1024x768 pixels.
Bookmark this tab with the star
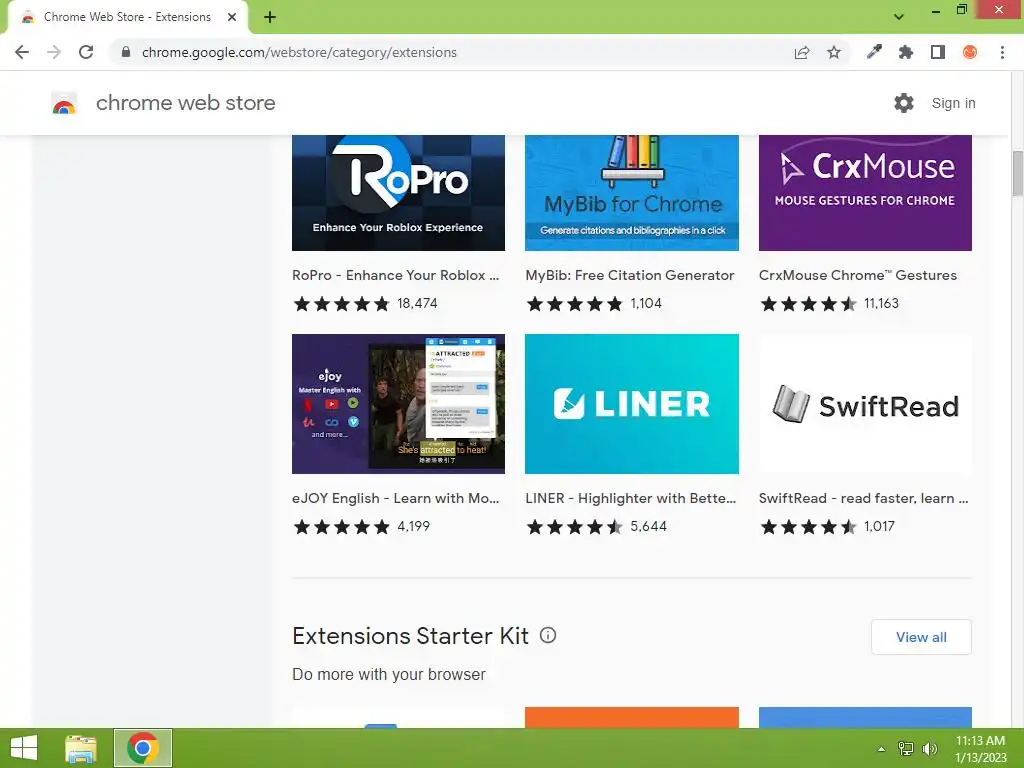834,52
